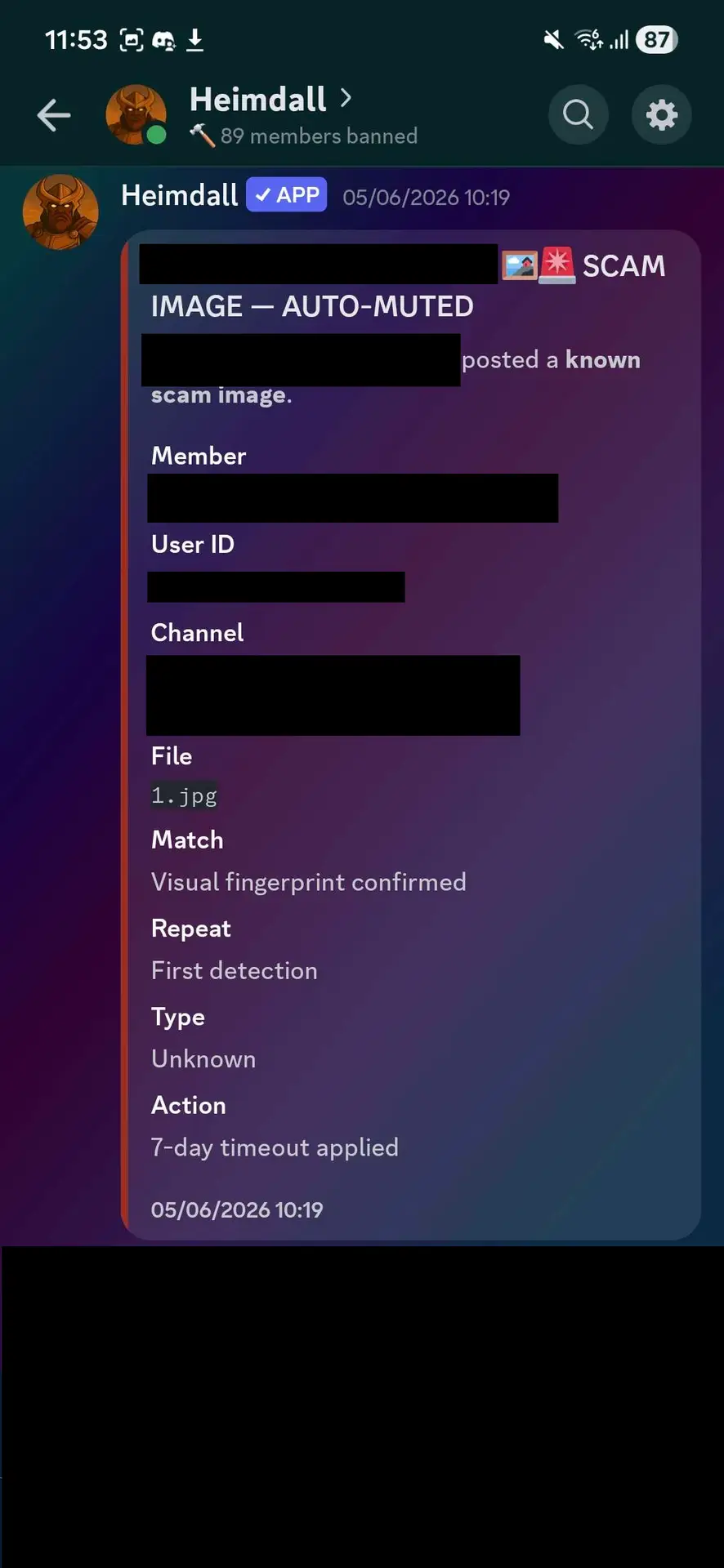Open the Heimdall name in header
Viewport: 724px width, 1568px height.
pos(257,100)
